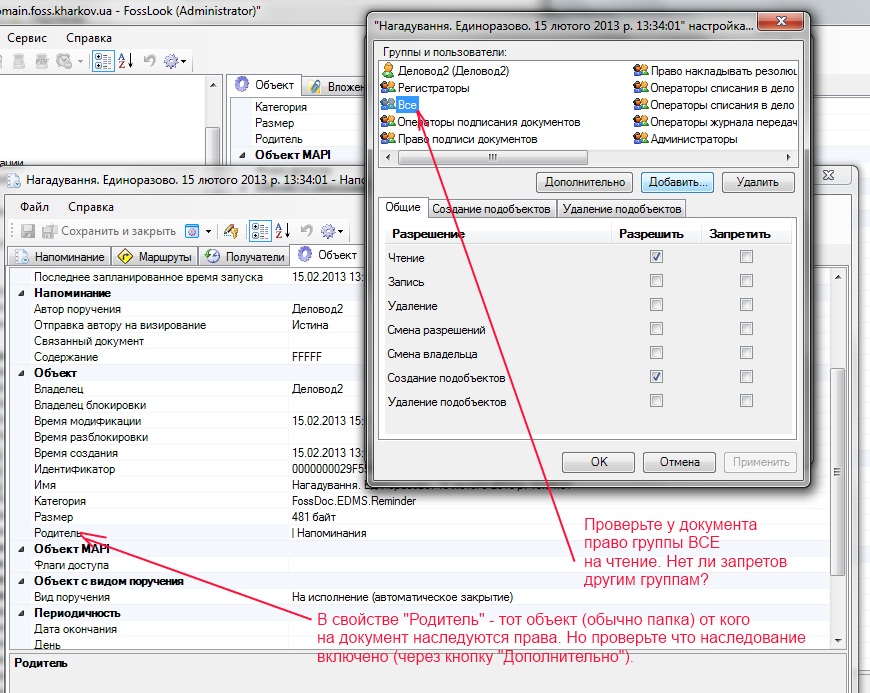
Task: Check deny Удаление permission
Action: tap(746, 305)
